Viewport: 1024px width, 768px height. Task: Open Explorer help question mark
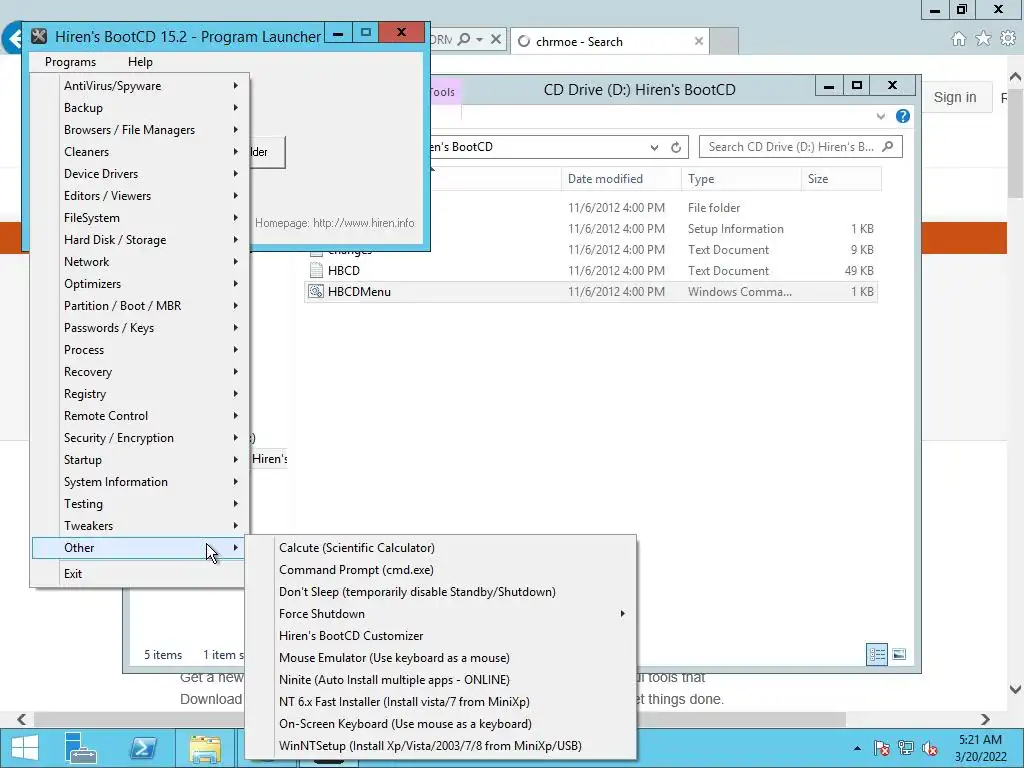(x=903, y=116)
